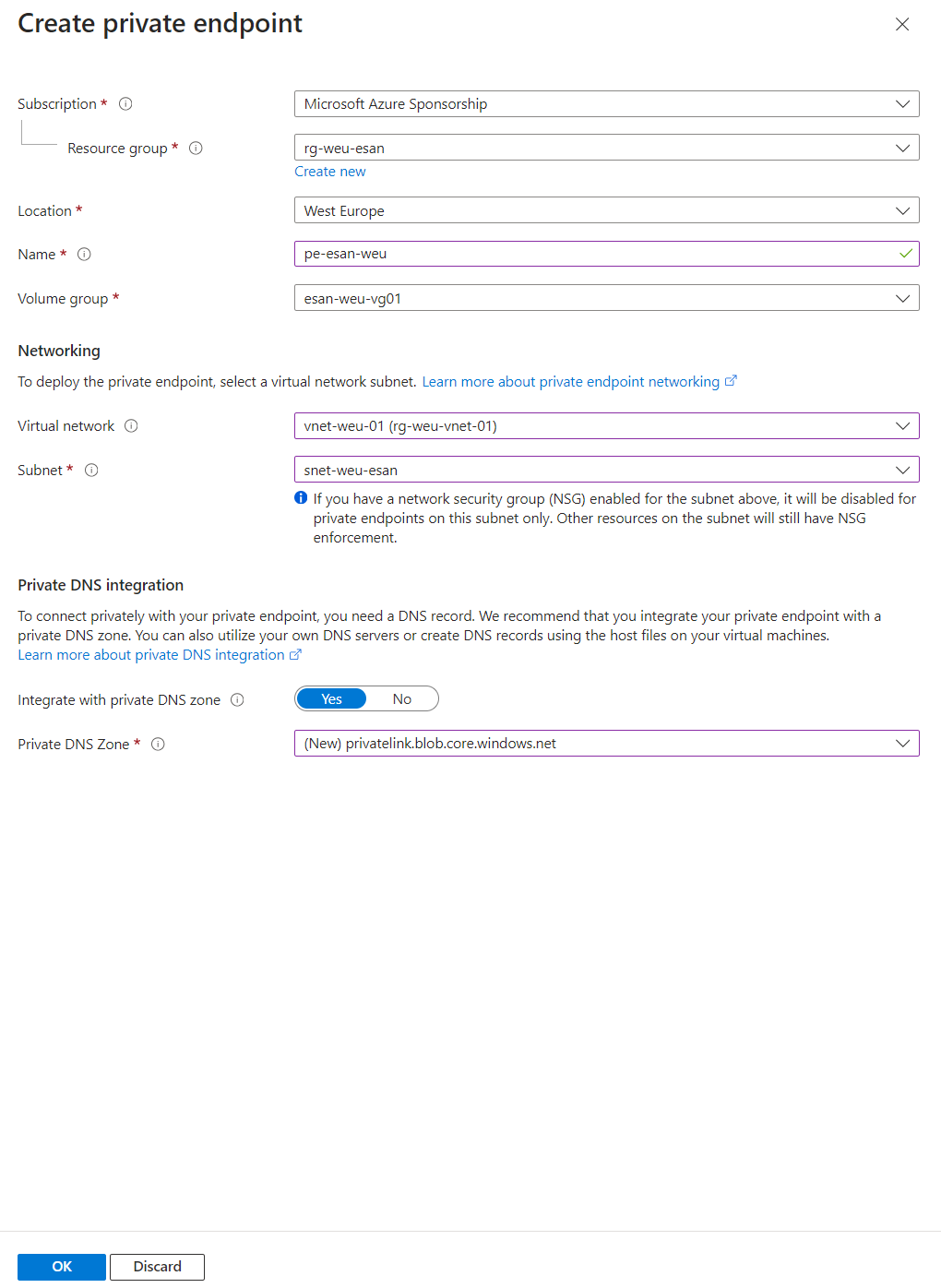Click the Create new resource group link
The image size is (941, 1288).
[x=330, y=172]
